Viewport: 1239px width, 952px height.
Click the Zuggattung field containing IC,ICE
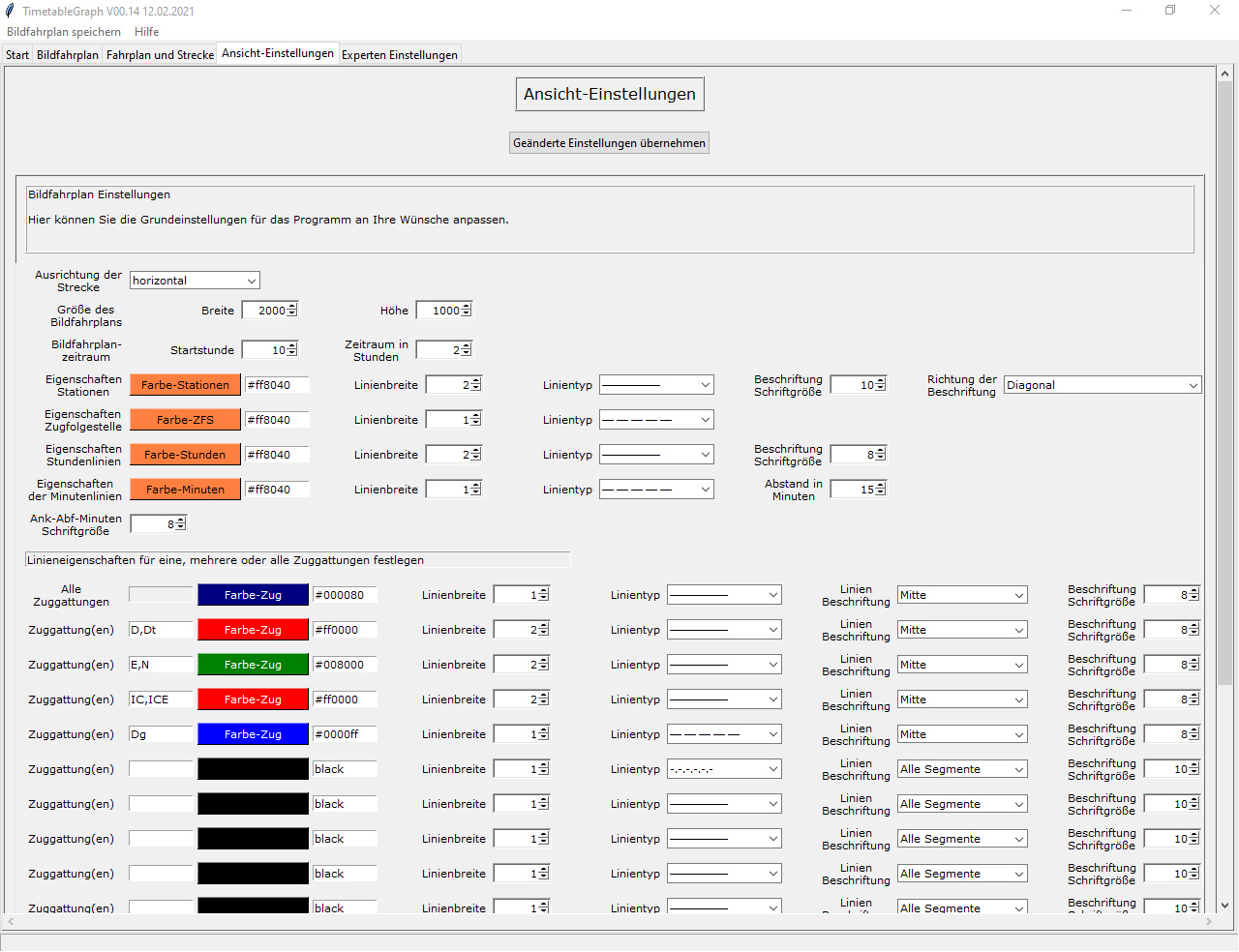pos(161,699)
